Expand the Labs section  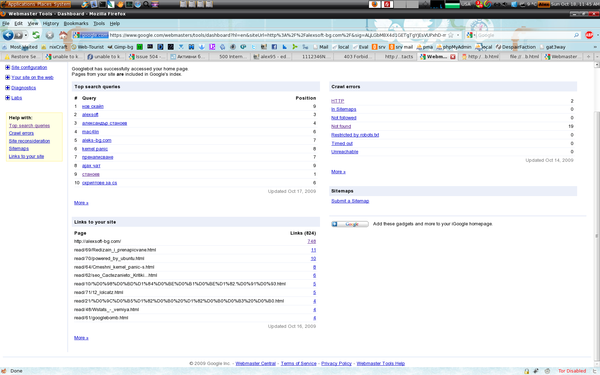[x=7, y=98]
